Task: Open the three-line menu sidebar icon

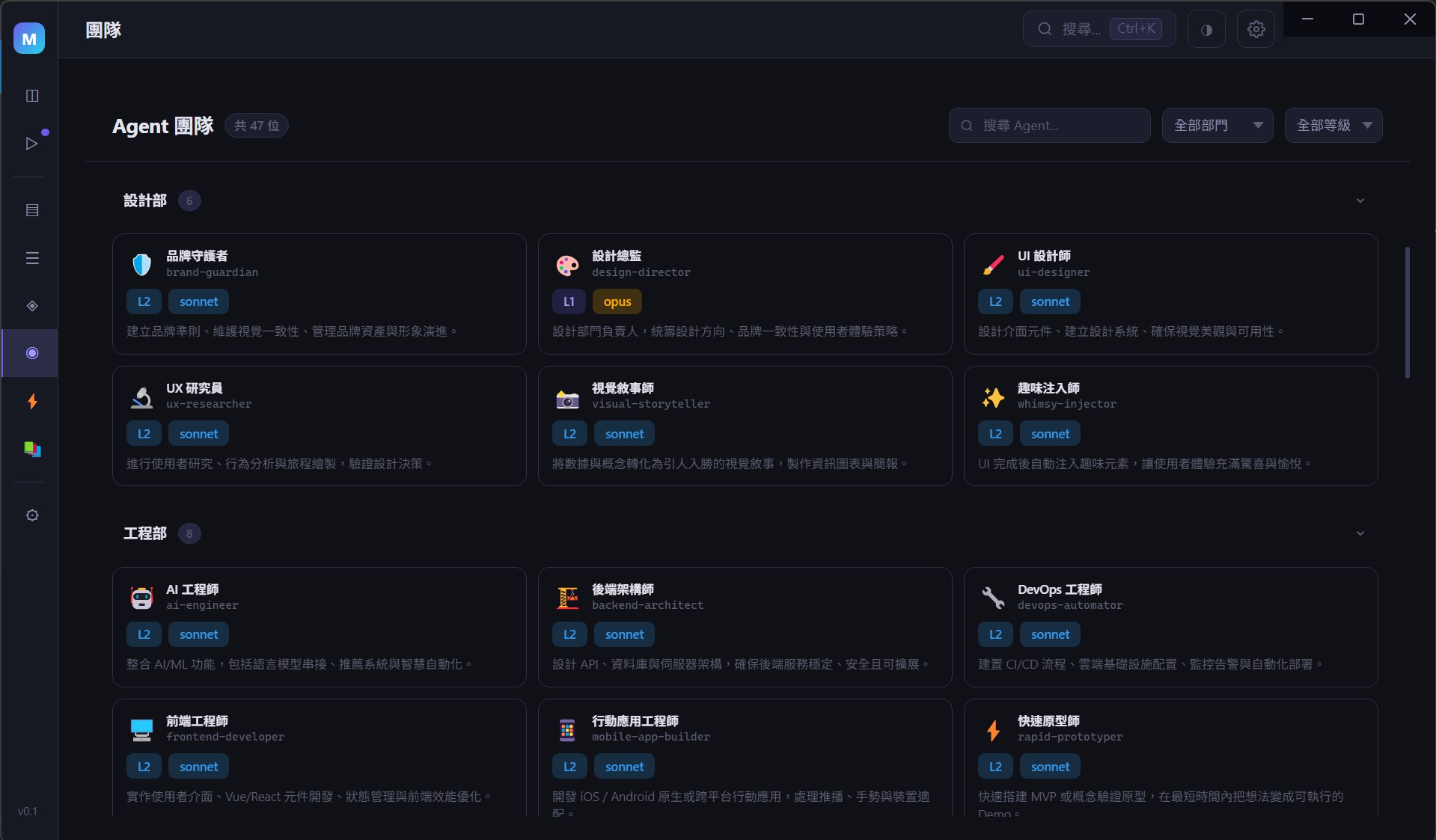Action: click(x=32, y=258)
